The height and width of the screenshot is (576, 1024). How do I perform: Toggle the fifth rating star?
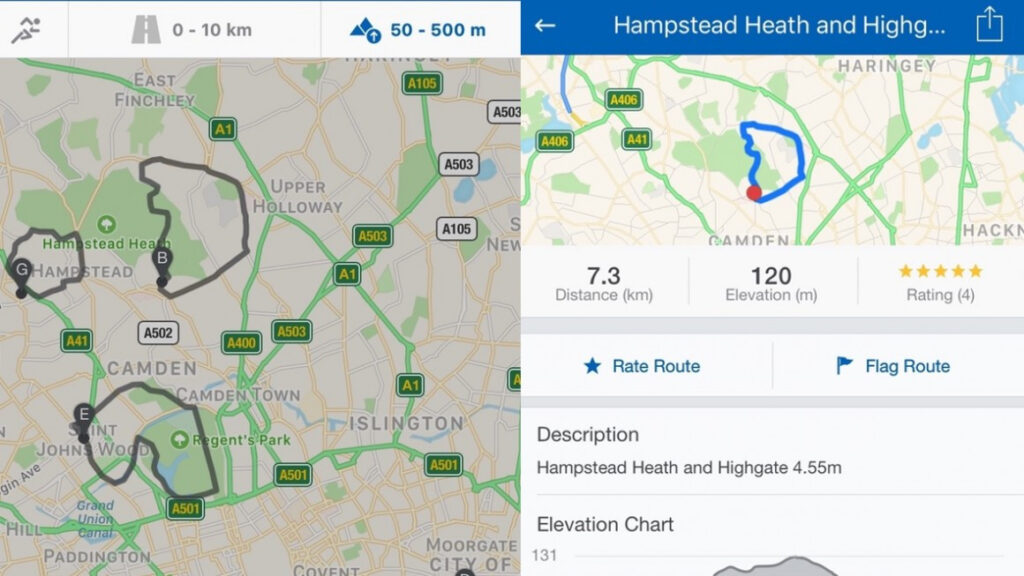[974, 270]
